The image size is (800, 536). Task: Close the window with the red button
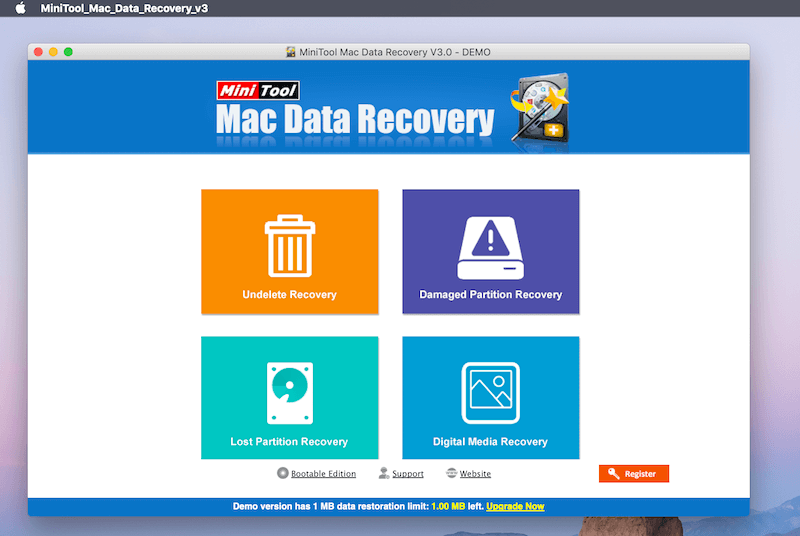(38, 52)
